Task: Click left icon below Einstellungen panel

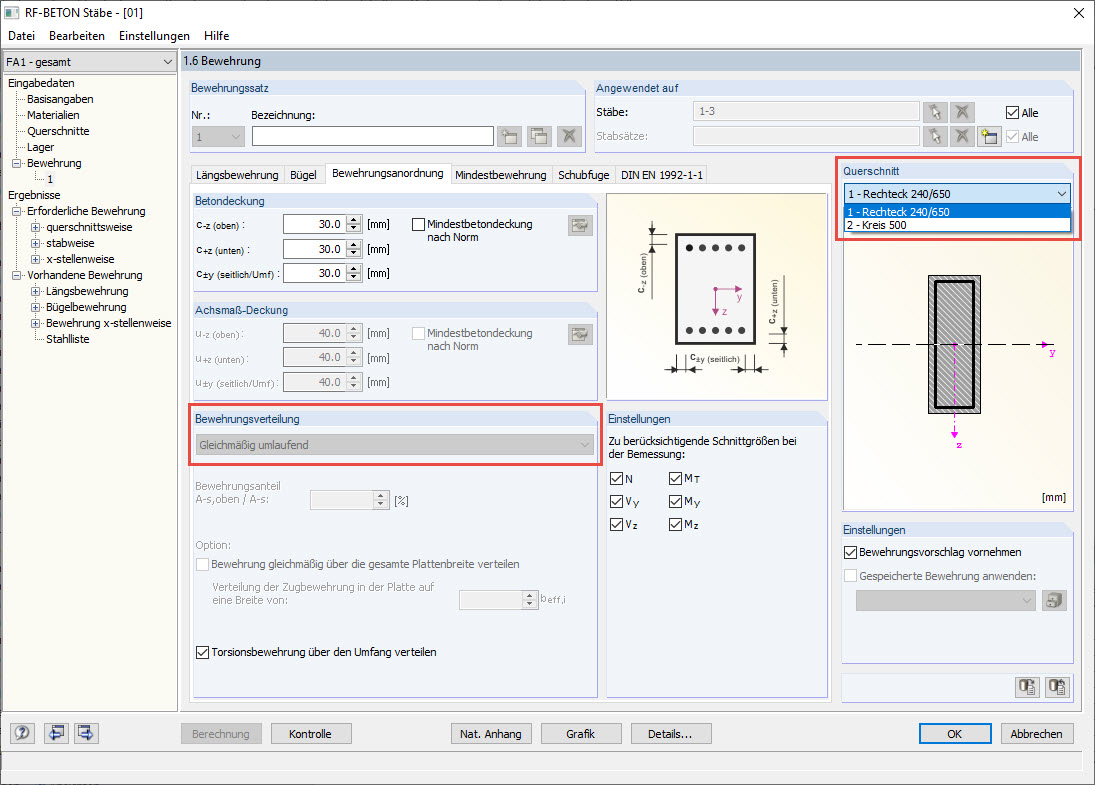Action: pyautogui.click(x=1027, y=687)
